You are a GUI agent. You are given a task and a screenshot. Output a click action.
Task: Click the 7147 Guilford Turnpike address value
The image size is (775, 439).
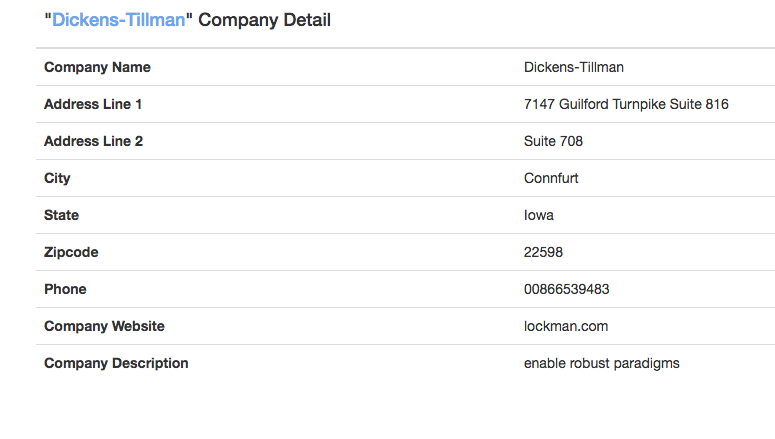tap(626, 104)
